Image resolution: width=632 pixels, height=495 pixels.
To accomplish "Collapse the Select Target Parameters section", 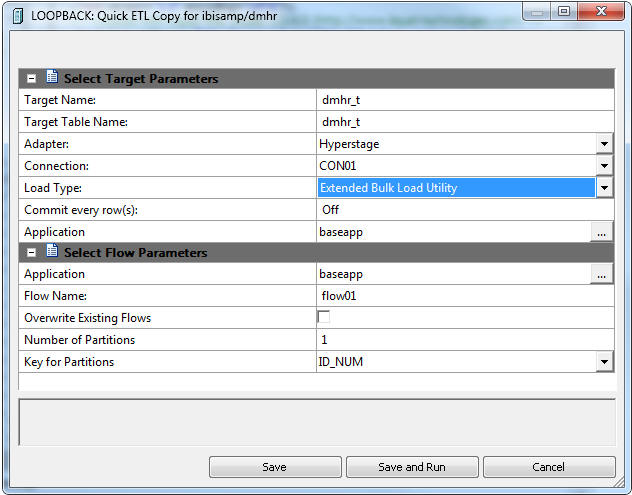I will [x=31, y=79].
